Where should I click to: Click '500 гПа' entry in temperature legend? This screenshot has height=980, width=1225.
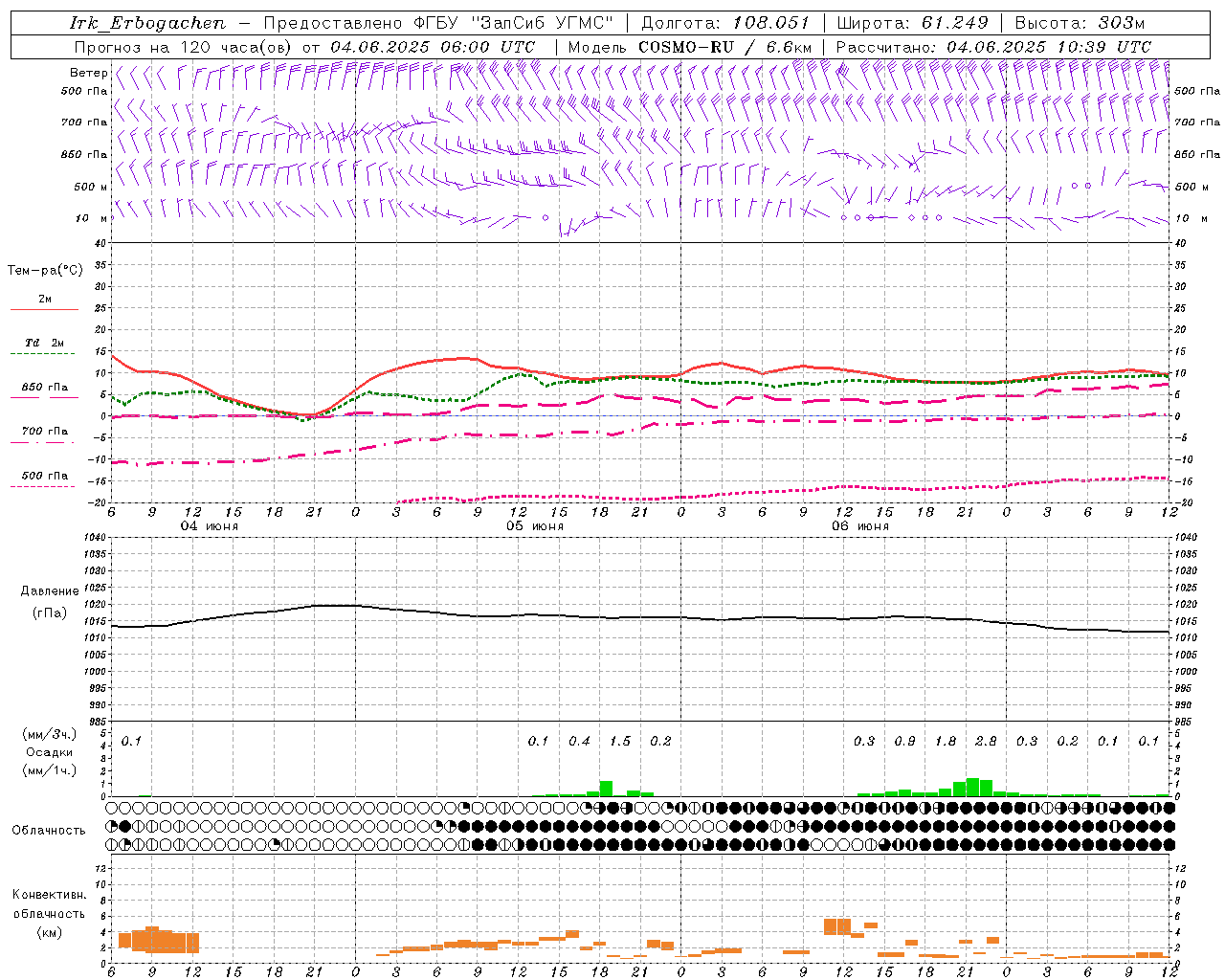pos(45,476)
